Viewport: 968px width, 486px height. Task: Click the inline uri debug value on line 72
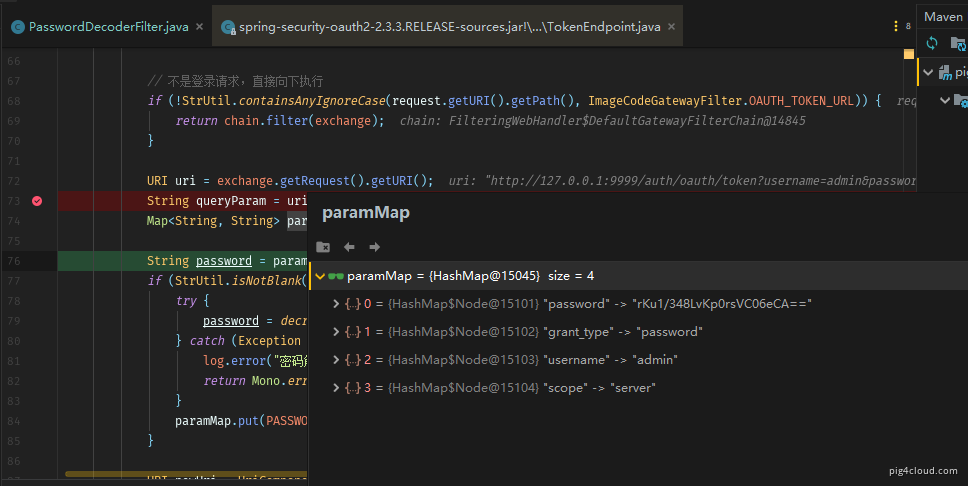click(682, 181)
